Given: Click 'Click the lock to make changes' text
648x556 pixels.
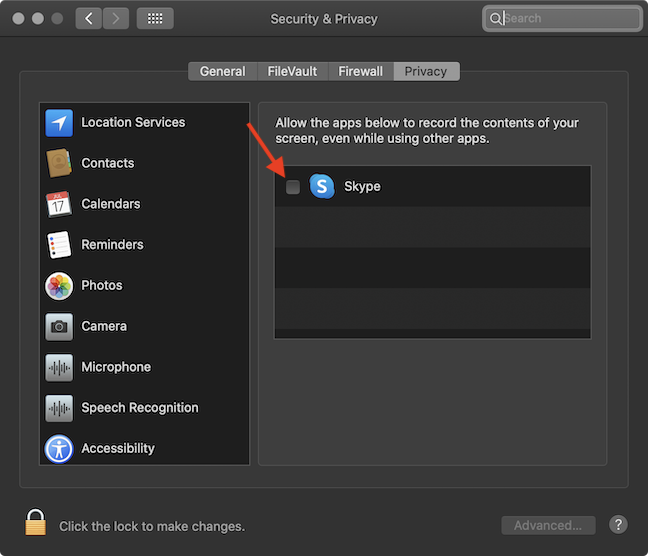Looking at the screenshot, I should pos(152,526).
